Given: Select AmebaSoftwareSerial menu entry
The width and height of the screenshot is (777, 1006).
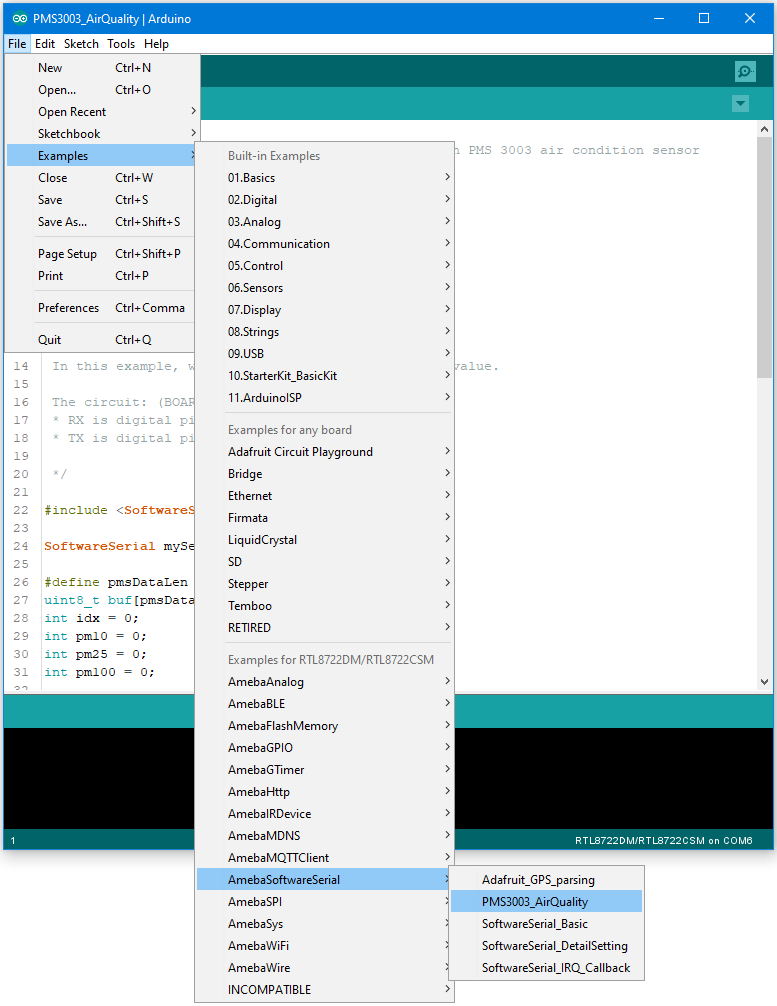Looking at the screenshot, I should tap(324, 880).
